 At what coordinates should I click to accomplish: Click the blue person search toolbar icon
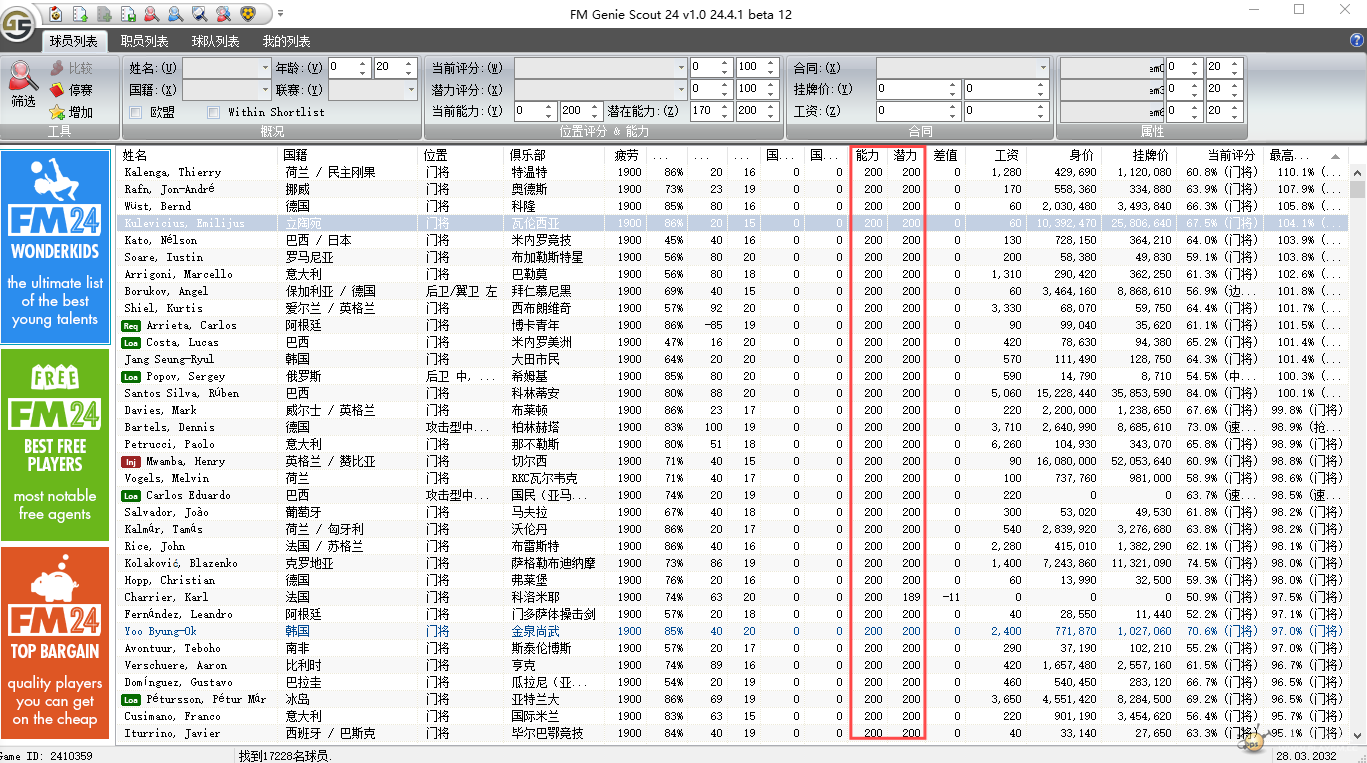point(175,13)
